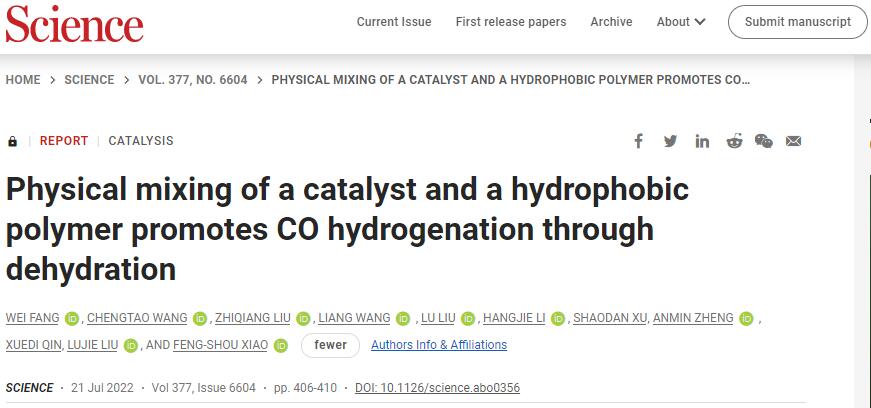
Task: Share article by email envelope icon
Action: point(793,141)
